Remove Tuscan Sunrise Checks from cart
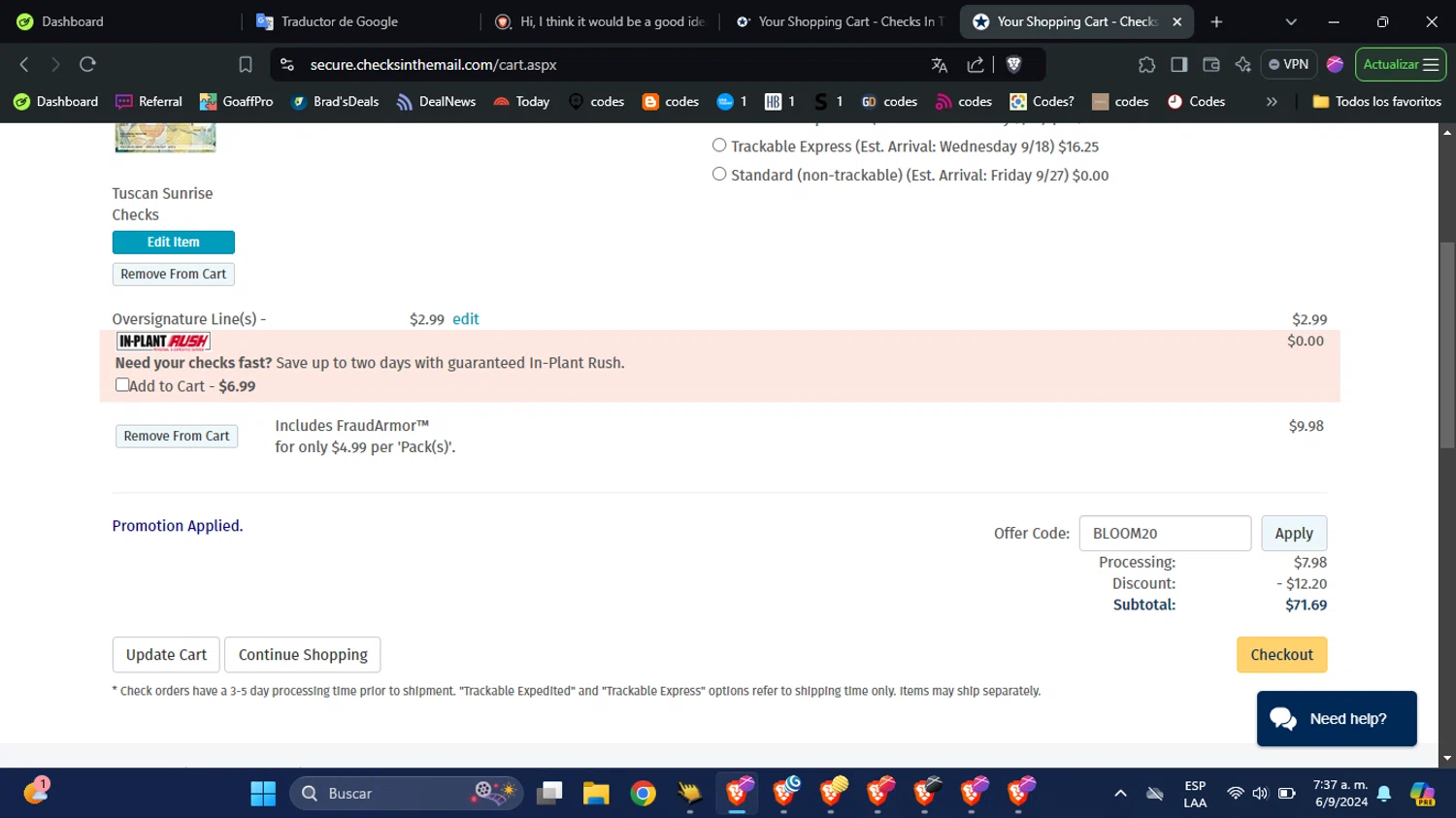This screenshot has width=1456, height=818. click(173, 275)
